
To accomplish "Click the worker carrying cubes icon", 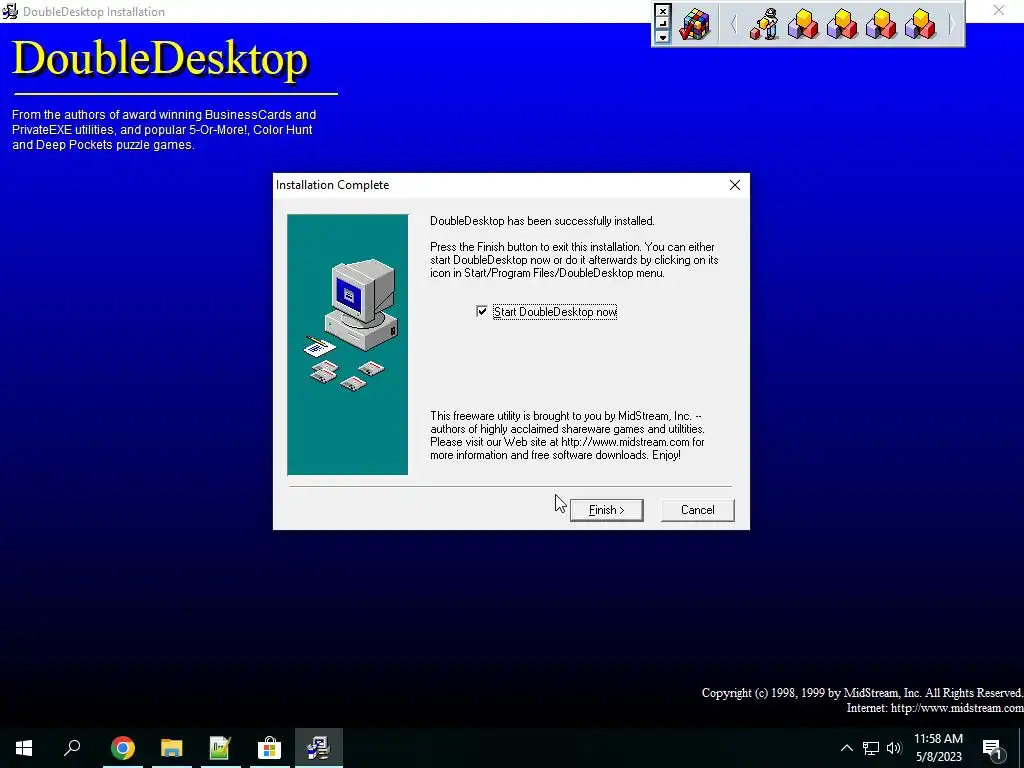I will point(764,24).
